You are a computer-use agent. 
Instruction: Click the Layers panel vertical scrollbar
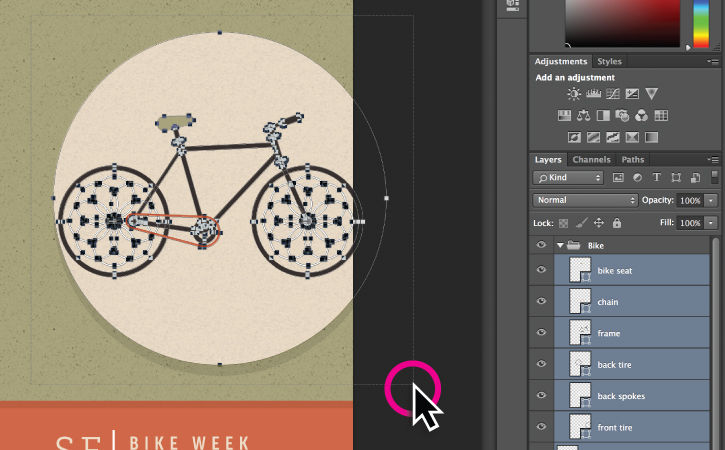point(715,342)
